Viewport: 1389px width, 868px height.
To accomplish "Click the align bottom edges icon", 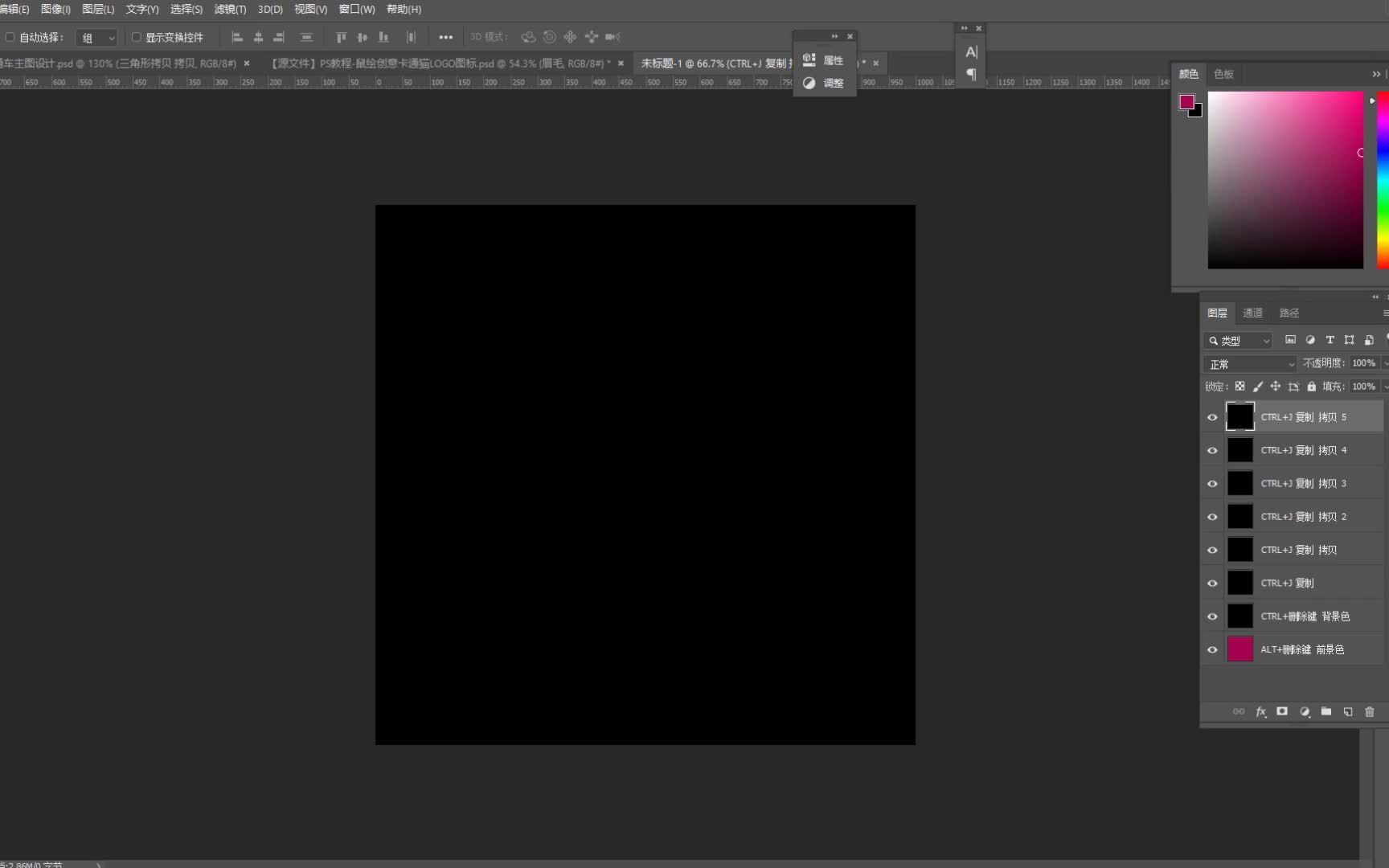I will click(383, 37).
